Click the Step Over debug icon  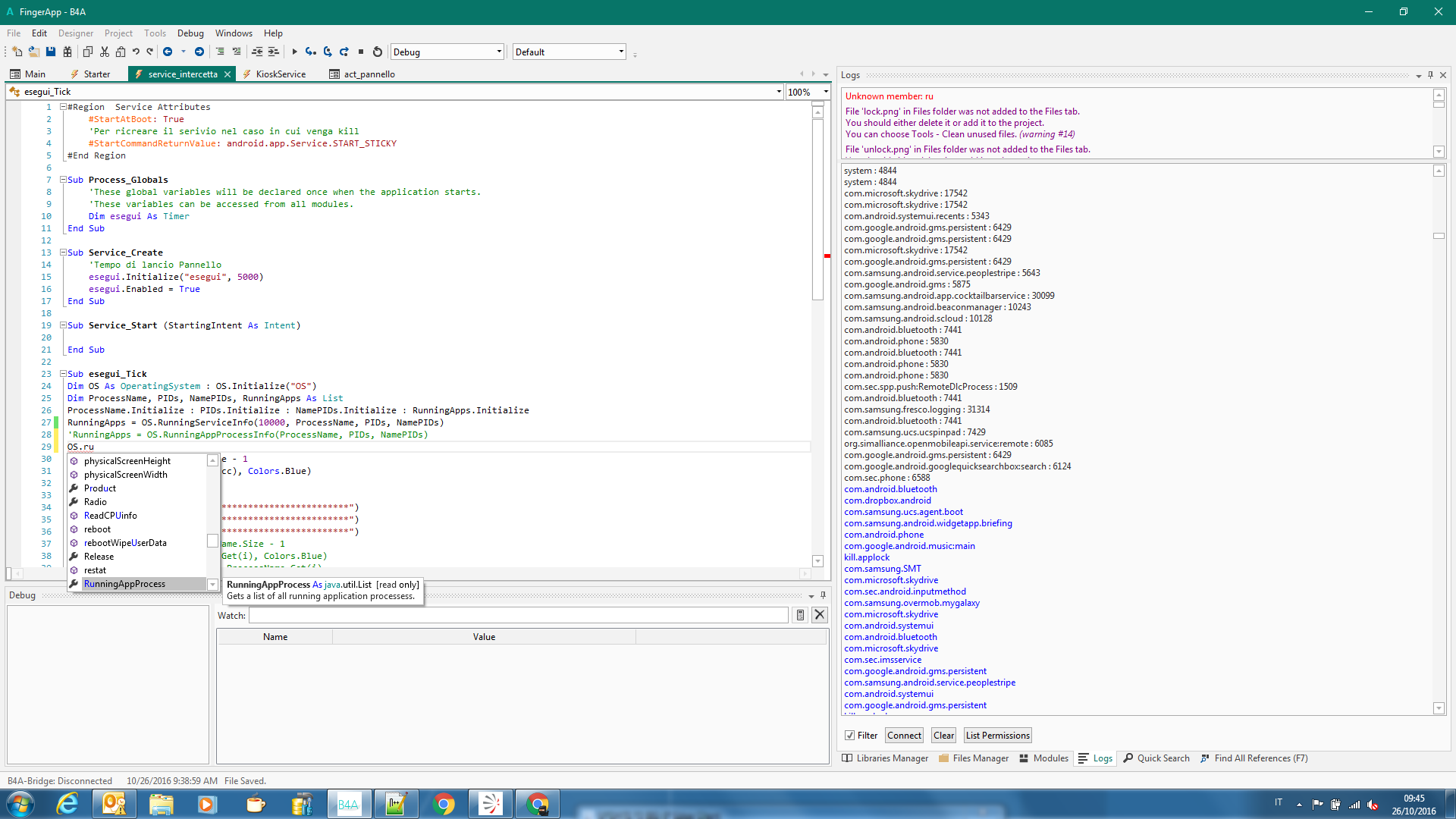pyautogui.click(x=328, y=52)
